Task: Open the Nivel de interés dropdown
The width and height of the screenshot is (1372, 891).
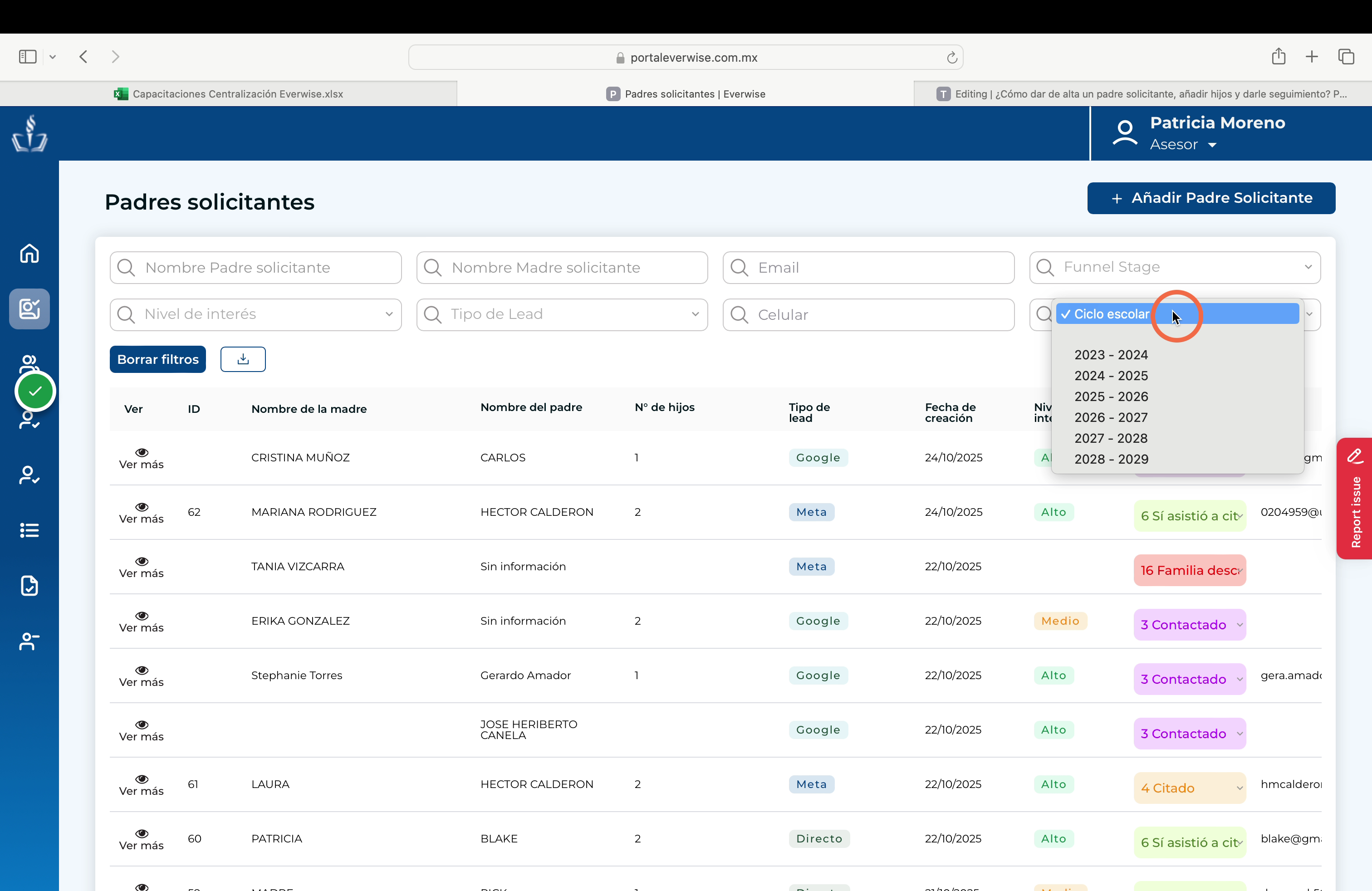Action: coord(255,315)
